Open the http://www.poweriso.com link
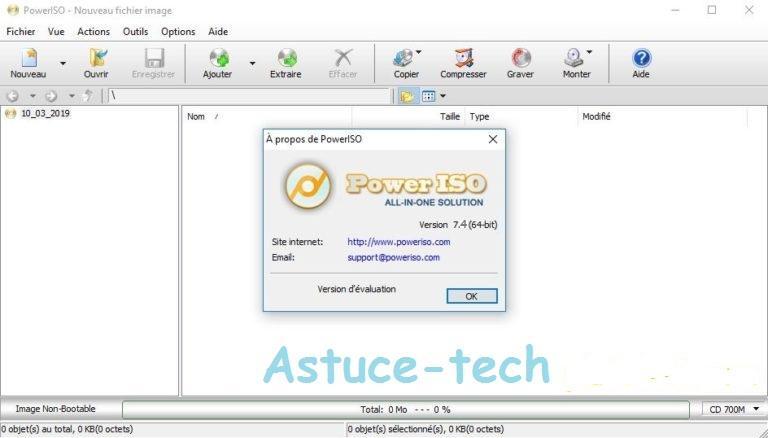768x438 pixels. coord(399,242)
